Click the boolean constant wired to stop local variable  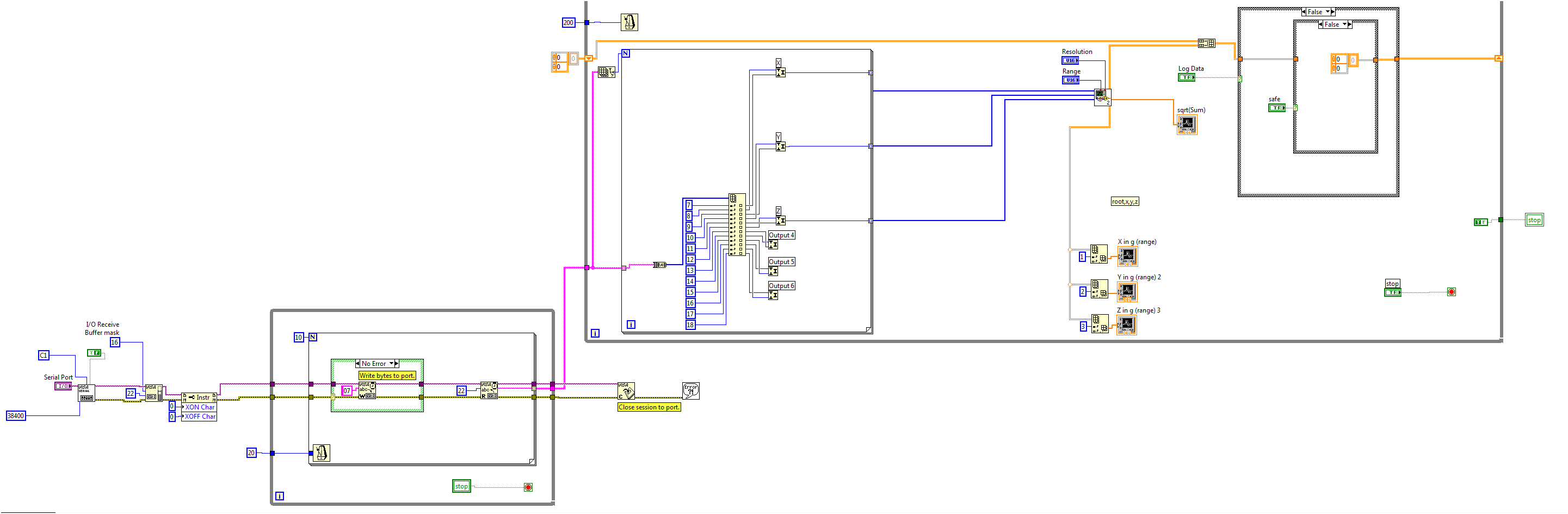[x=1480, y=222]
